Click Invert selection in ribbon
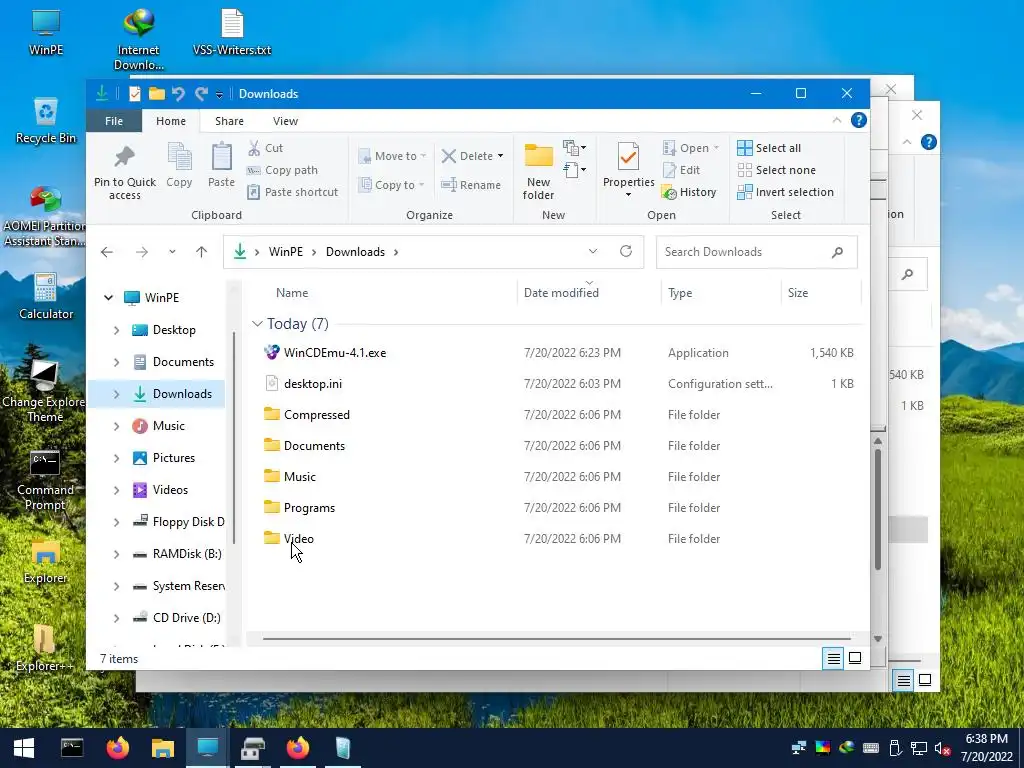 786,192
